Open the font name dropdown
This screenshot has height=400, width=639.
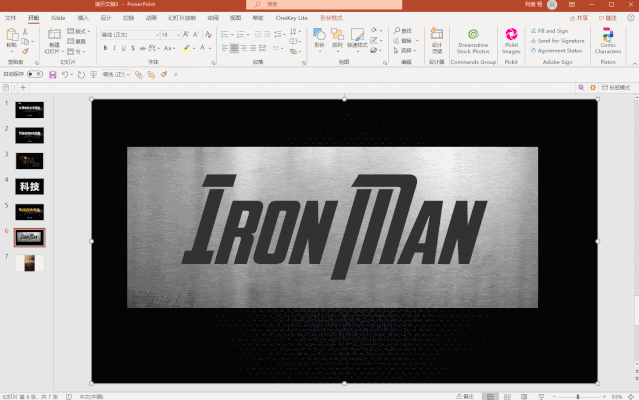pyautogui.click(x=157, y=35)
